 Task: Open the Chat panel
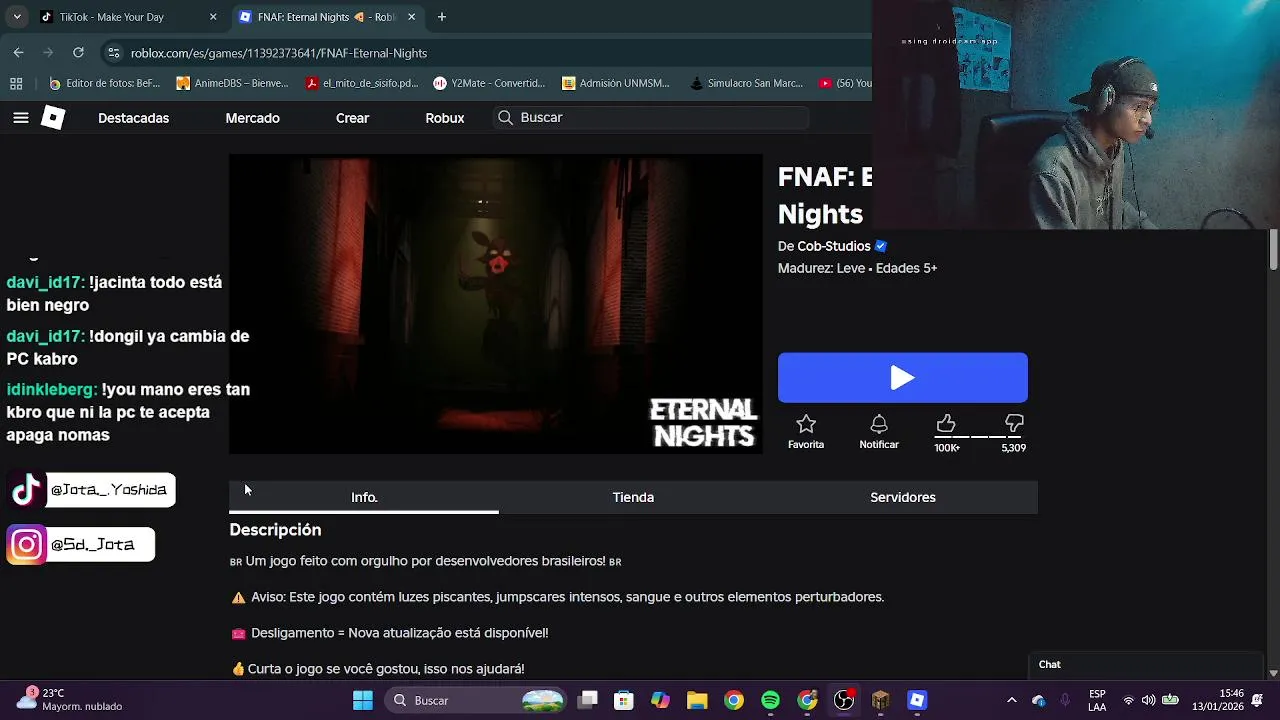click(x=1146, y=665)
